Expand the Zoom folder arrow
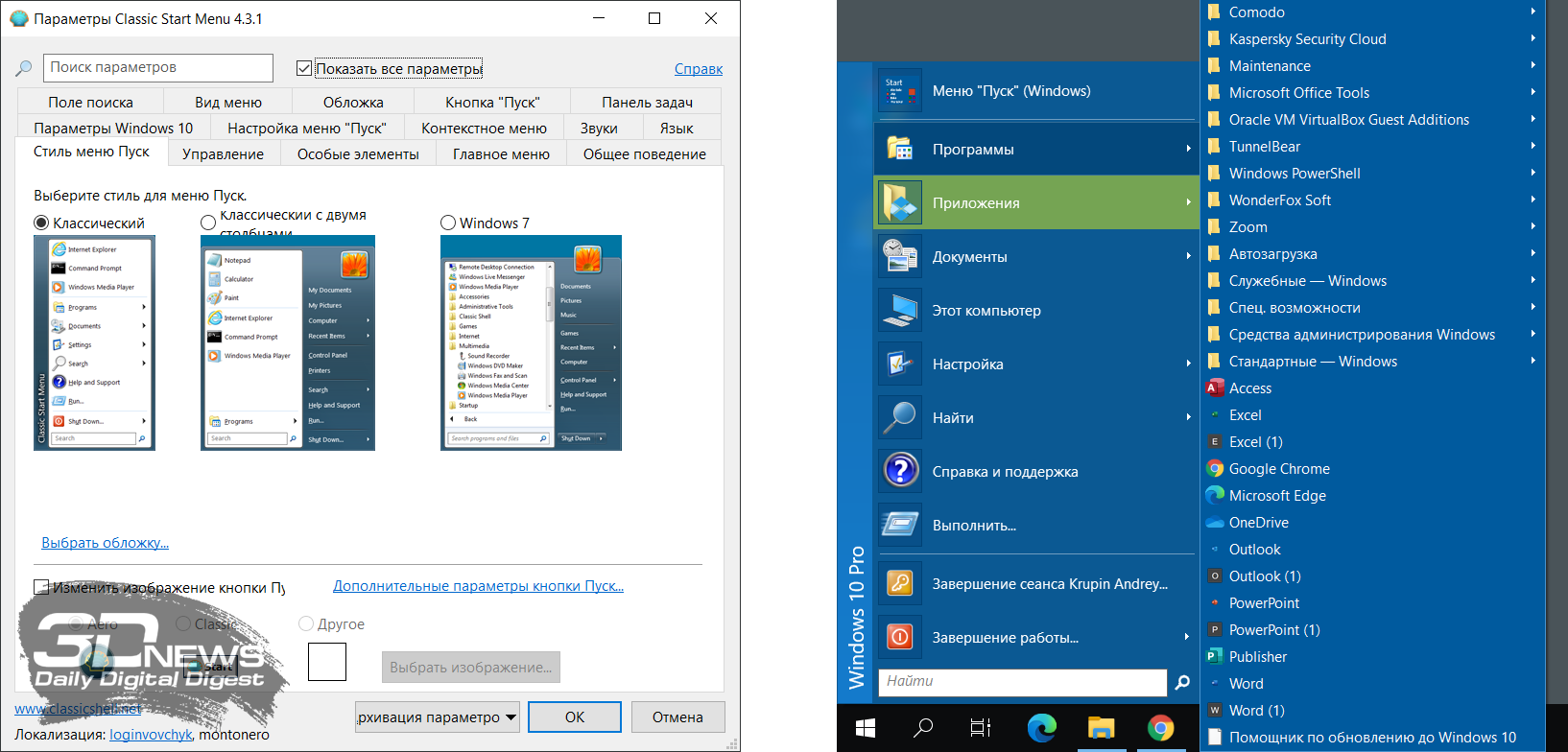This screenshot has height=752, width=1568. (x=1533, y=226)
